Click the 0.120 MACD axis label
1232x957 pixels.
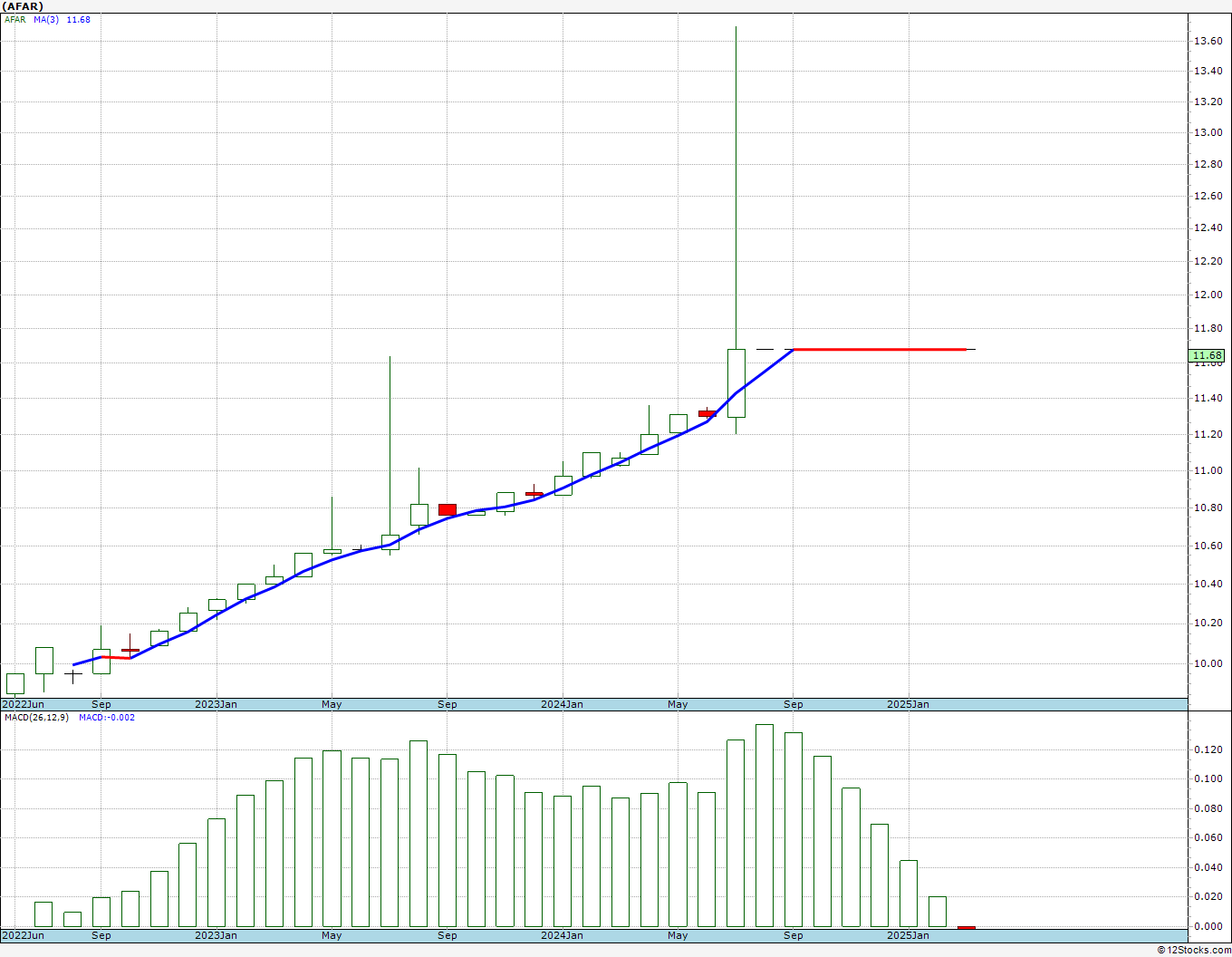point(1207,749)
